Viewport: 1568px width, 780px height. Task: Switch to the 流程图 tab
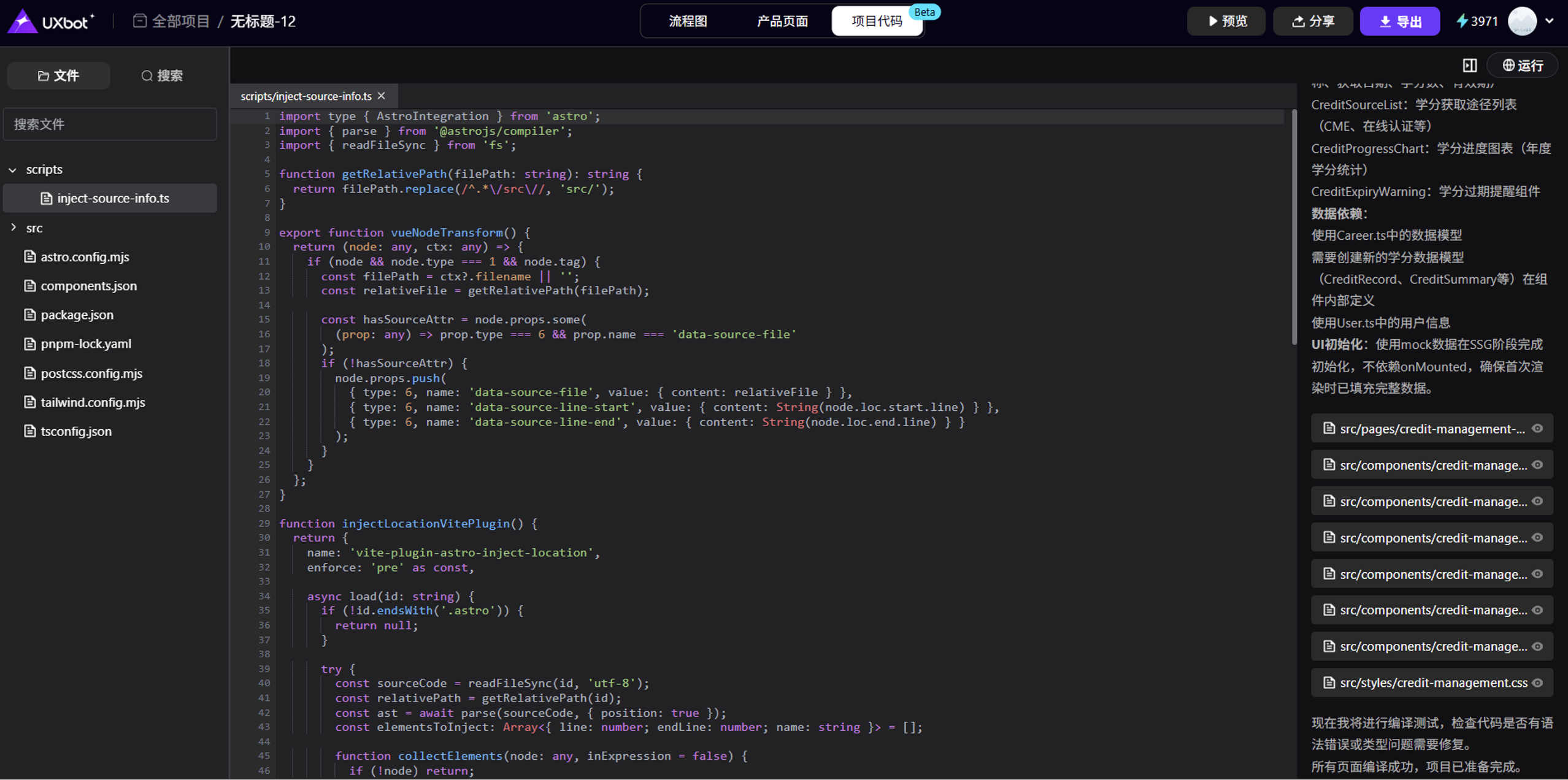point(688,21)
